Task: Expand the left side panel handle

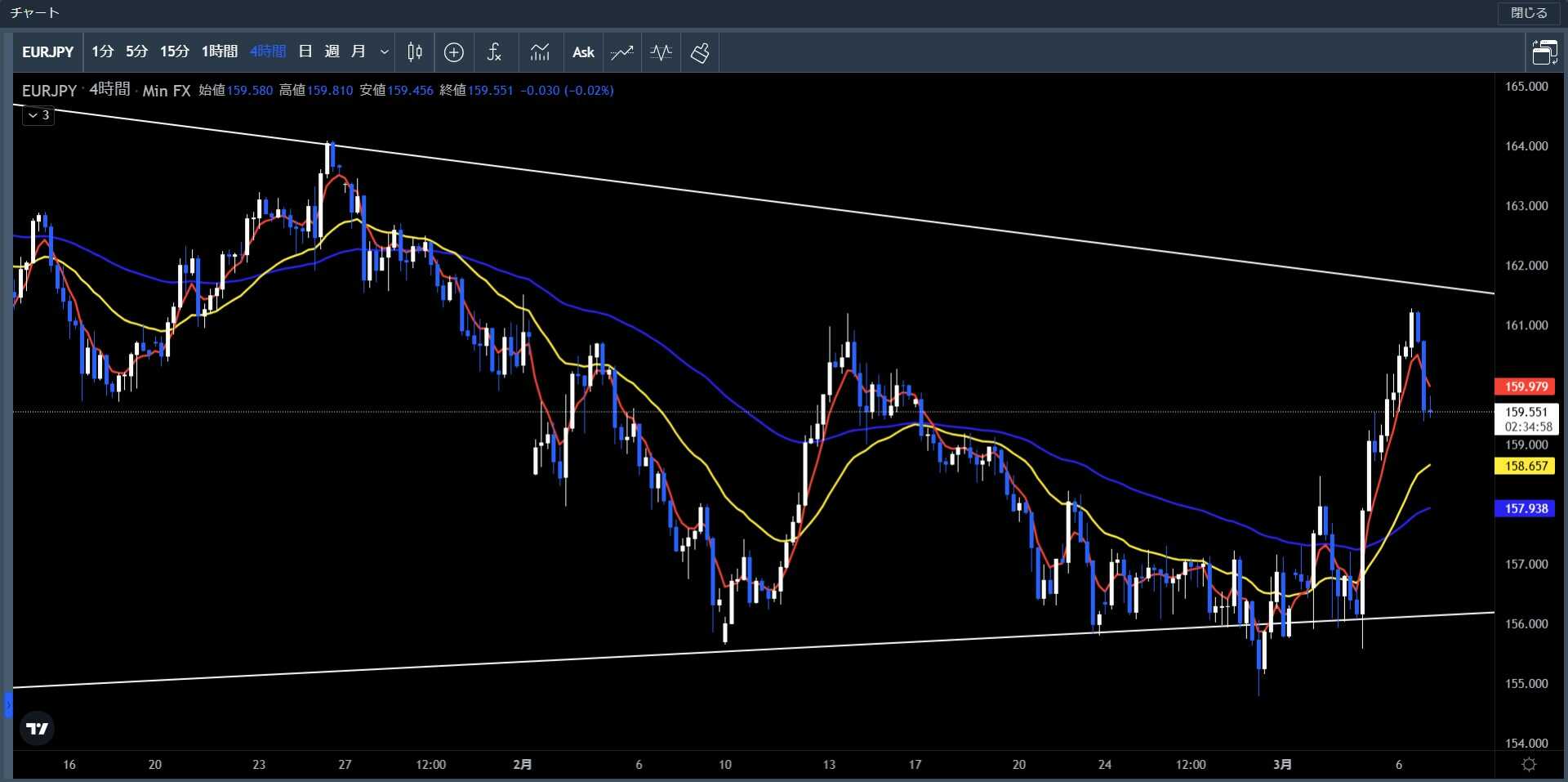Action: [x=8, y=704]
